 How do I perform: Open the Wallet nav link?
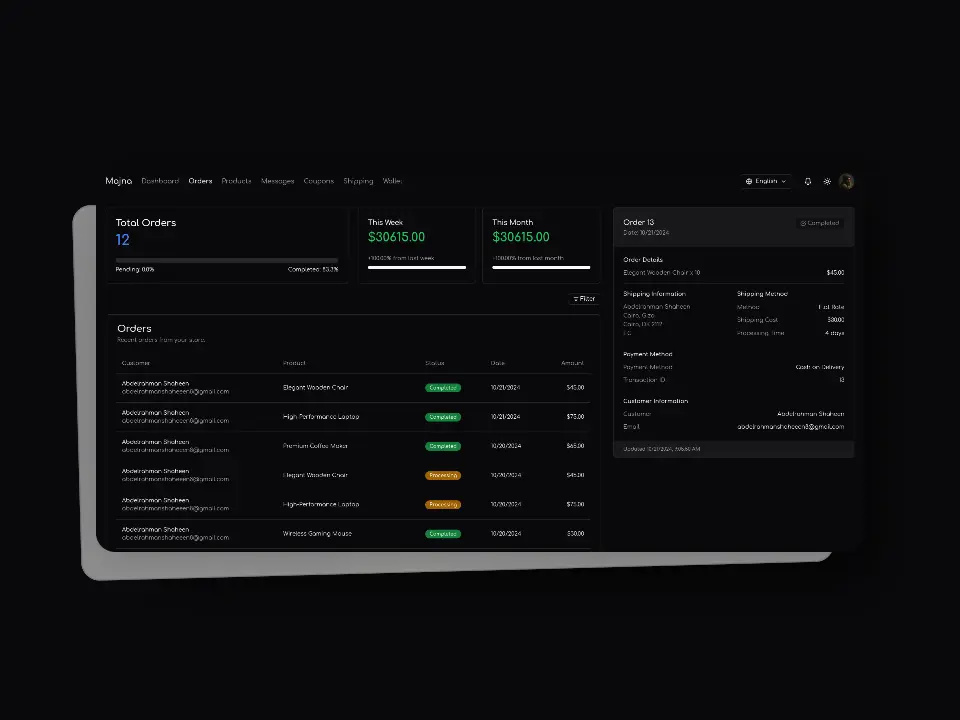[392, 181]
